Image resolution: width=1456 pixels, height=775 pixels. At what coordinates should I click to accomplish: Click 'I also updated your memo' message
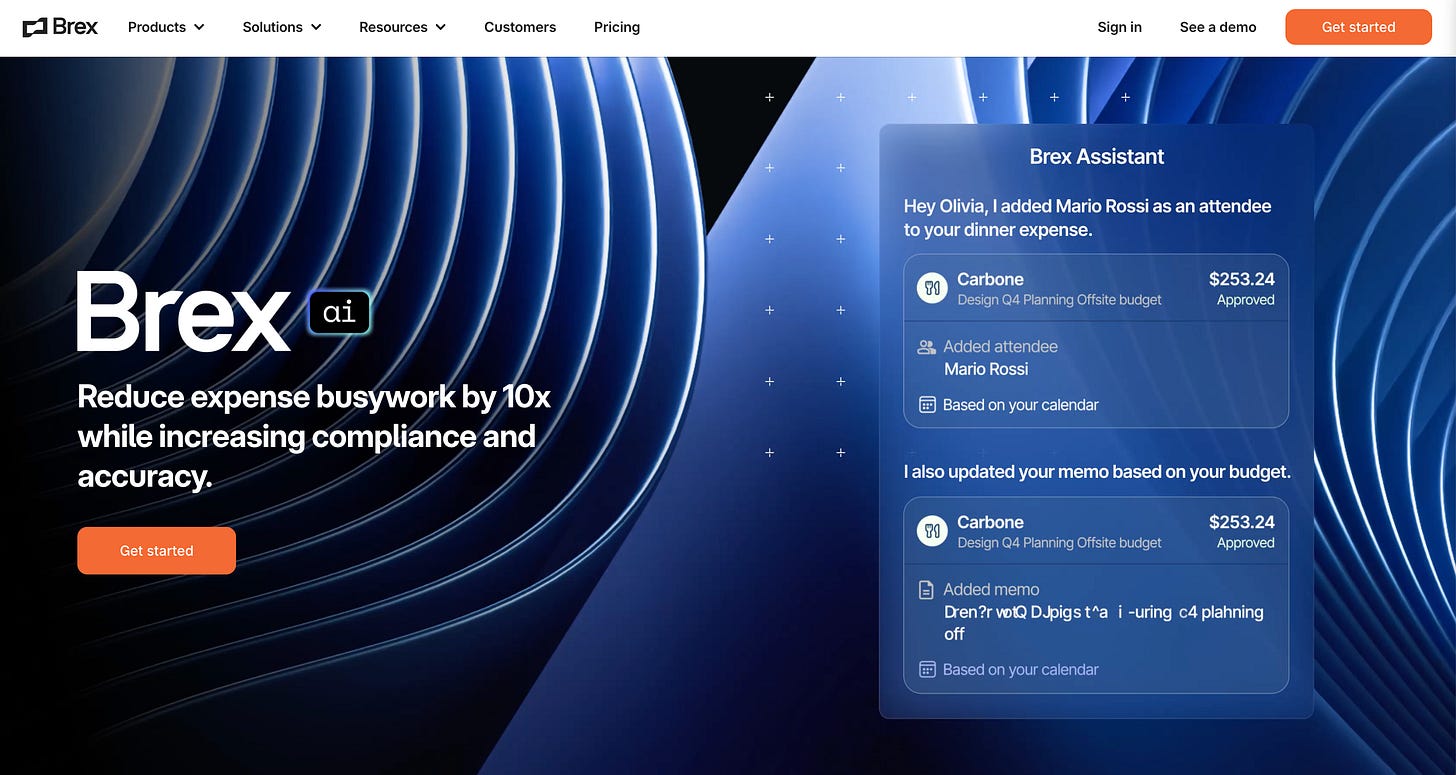pos(1097,471)
